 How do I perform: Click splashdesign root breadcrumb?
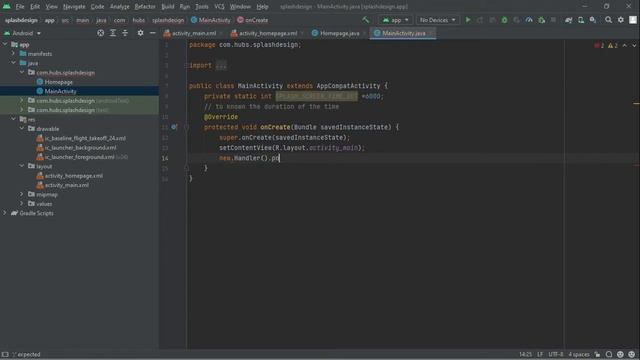pyautogui.click(x=21, y=20)
